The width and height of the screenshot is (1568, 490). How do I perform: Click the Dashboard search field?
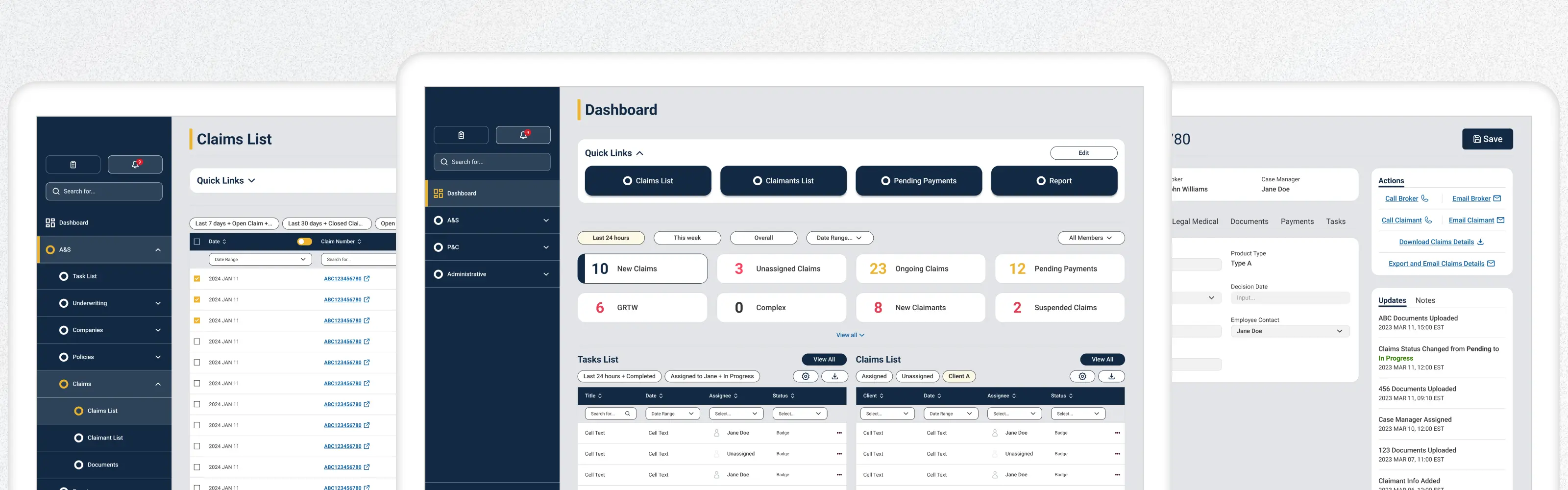pos(492,162)
